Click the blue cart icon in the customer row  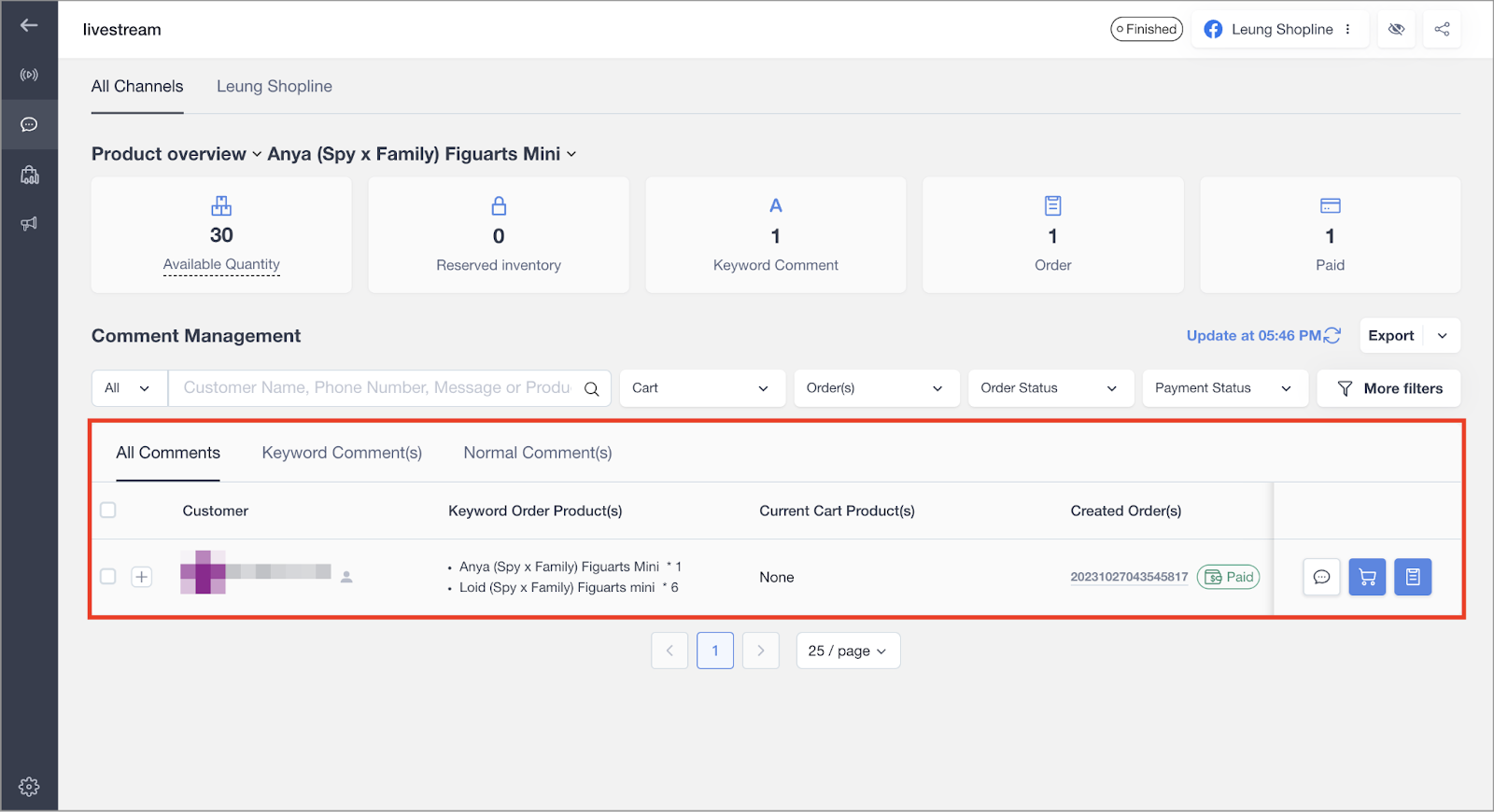pyautogui.click(x=1367, y=577)
